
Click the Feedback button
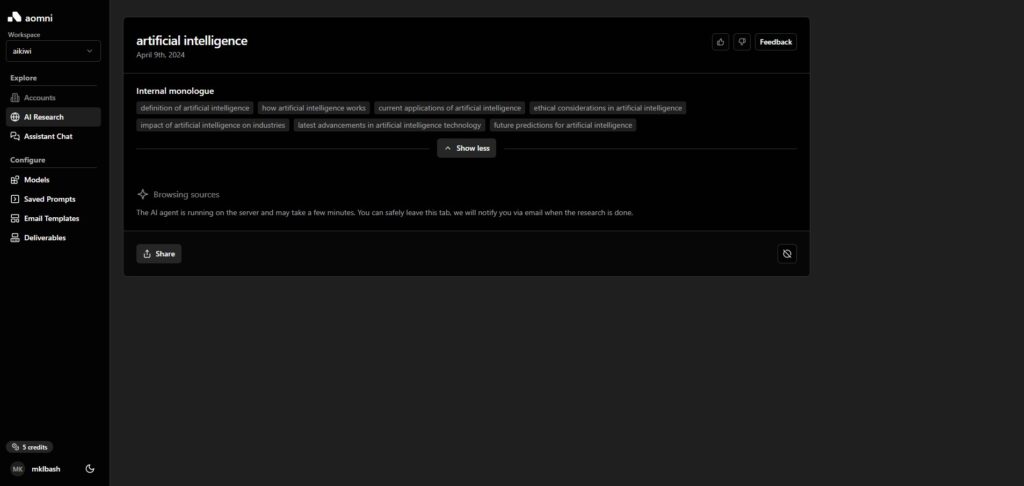775,42
